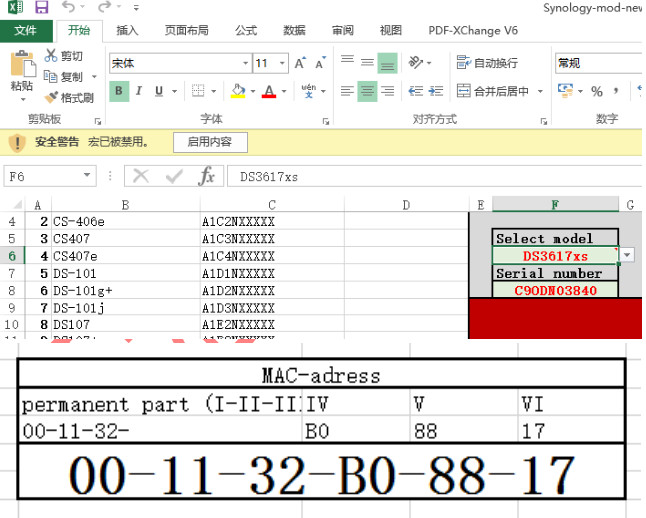This screenshot has width=646, height=518.
Task: Click the Redo arrow icon
Action: pos(105,7)
